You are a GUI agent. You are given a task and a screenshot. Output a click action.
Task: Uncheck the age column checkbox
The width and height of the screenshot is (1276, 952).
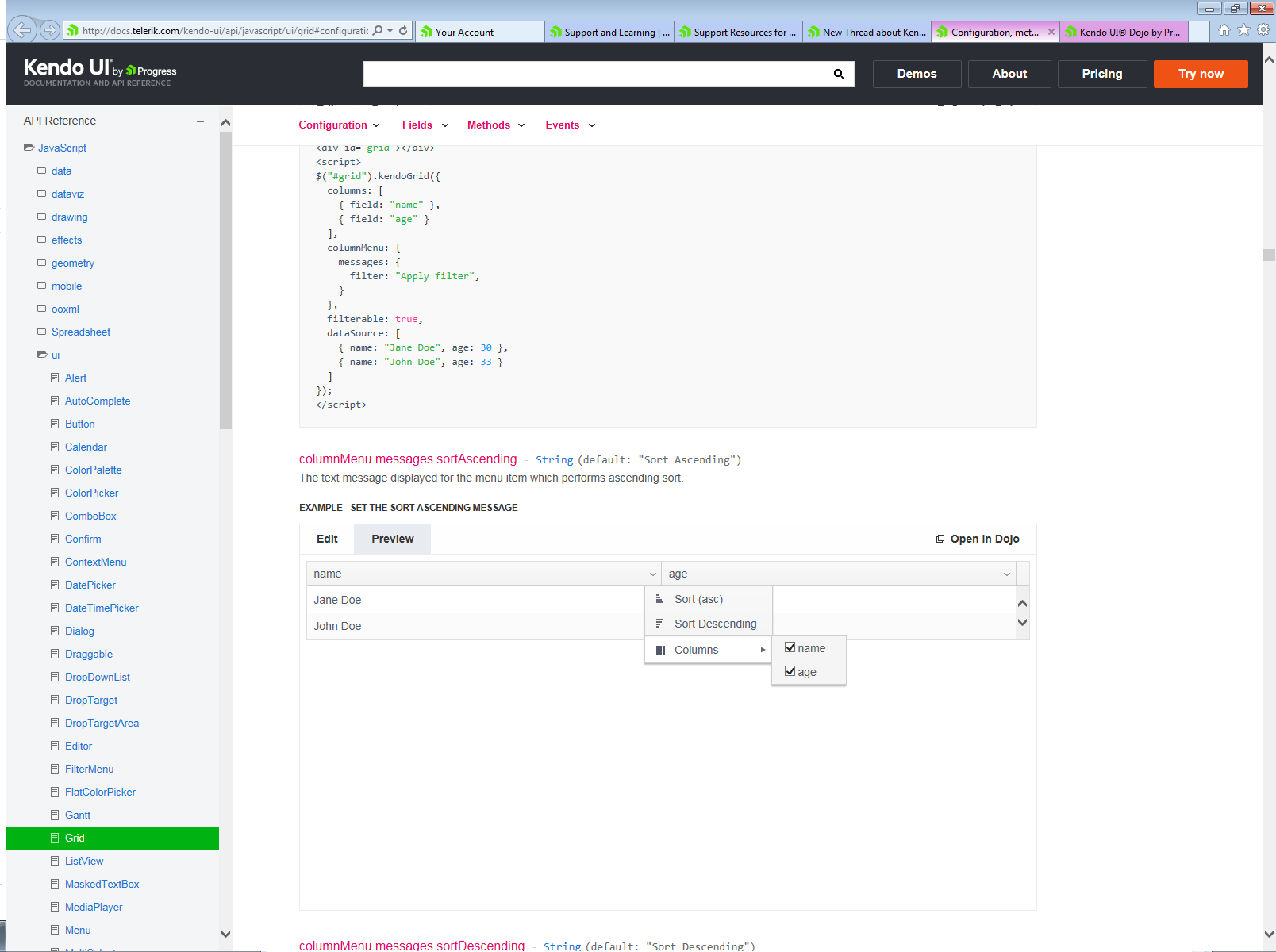(790, 671)
